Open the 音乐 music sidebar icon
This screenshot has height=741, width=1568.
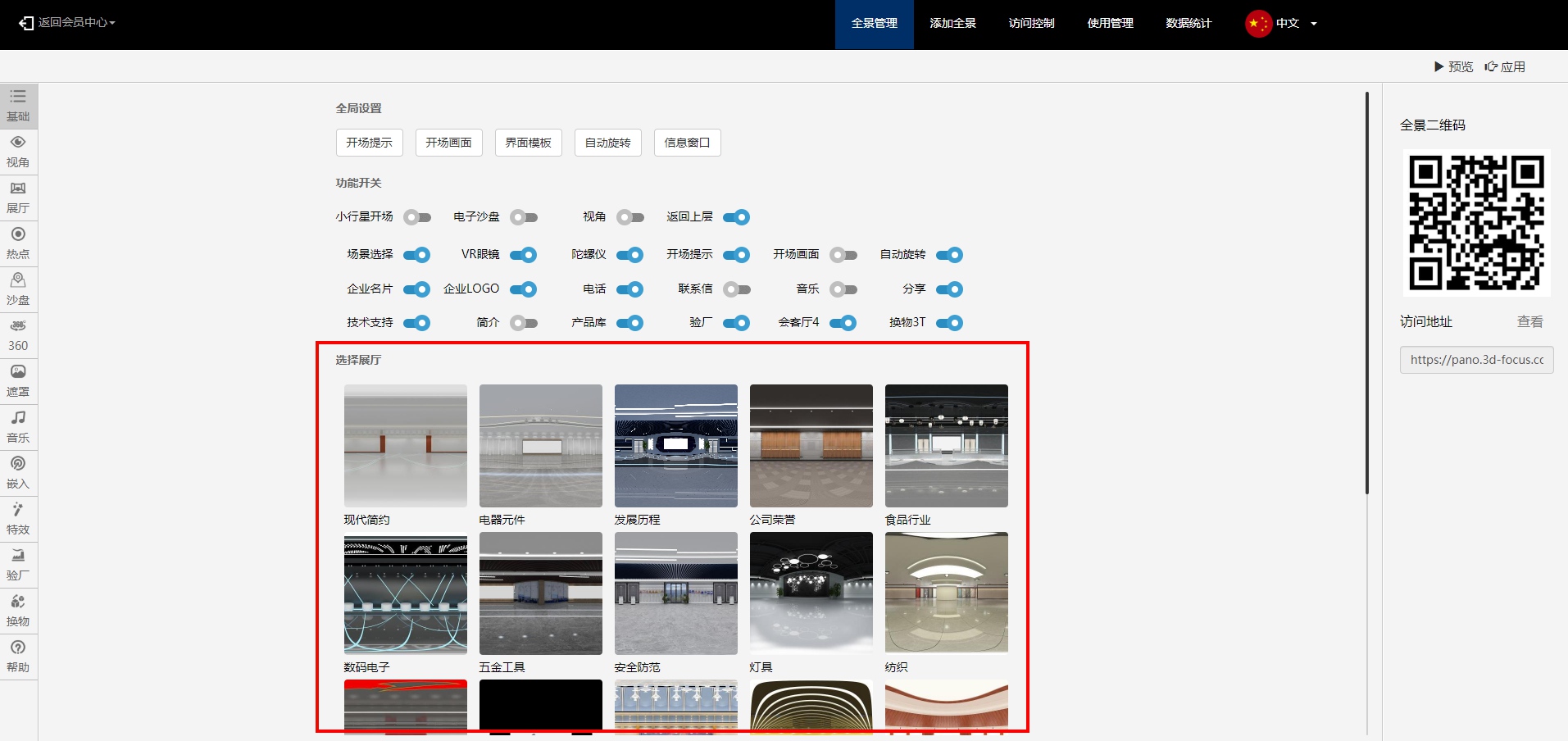(x=18, y=427)
